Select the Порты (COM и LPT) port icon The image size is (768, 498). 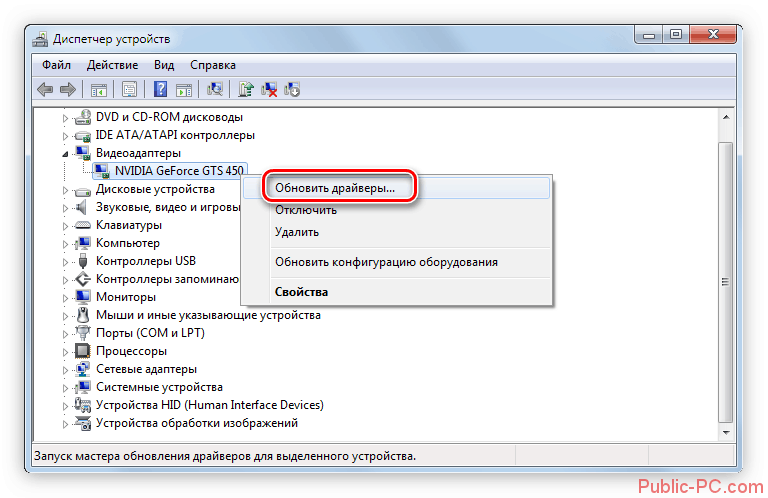pos(83,333)
